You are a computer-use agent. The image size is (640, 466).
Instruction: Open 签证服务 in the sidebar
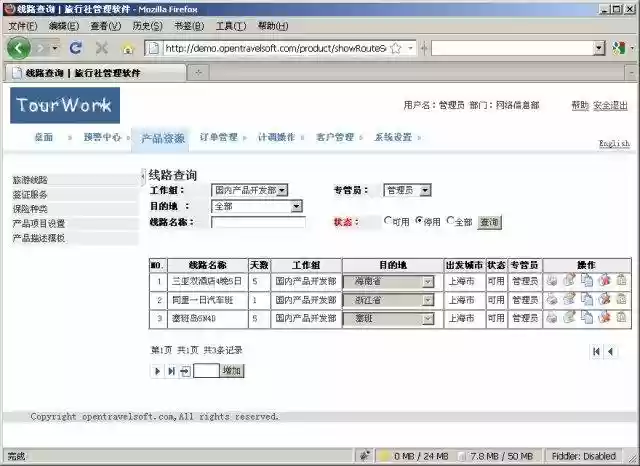(30, 195)
